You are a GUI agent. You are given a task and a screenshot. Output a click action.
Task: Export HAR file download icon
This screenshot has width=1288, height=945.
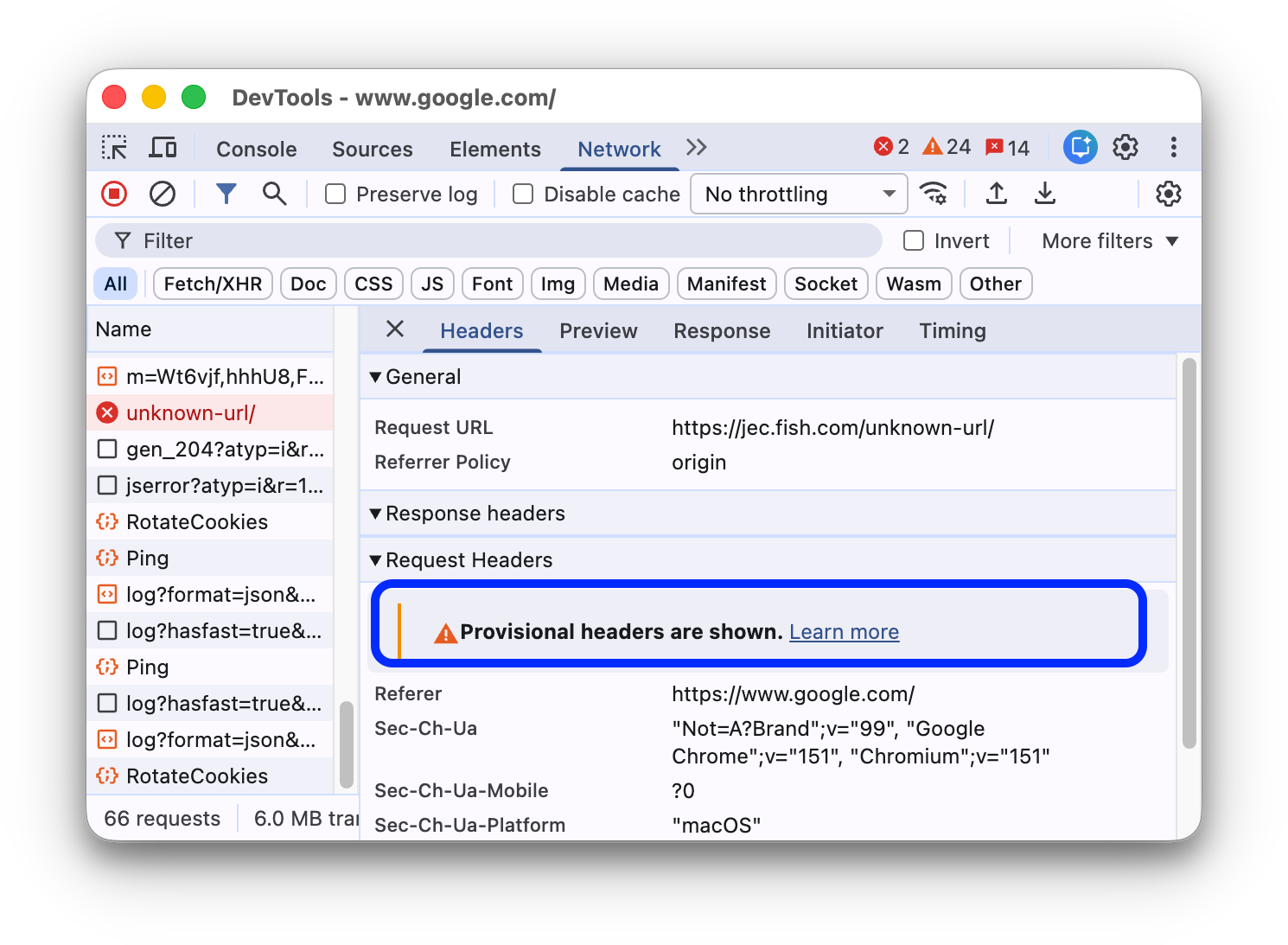1045,194
